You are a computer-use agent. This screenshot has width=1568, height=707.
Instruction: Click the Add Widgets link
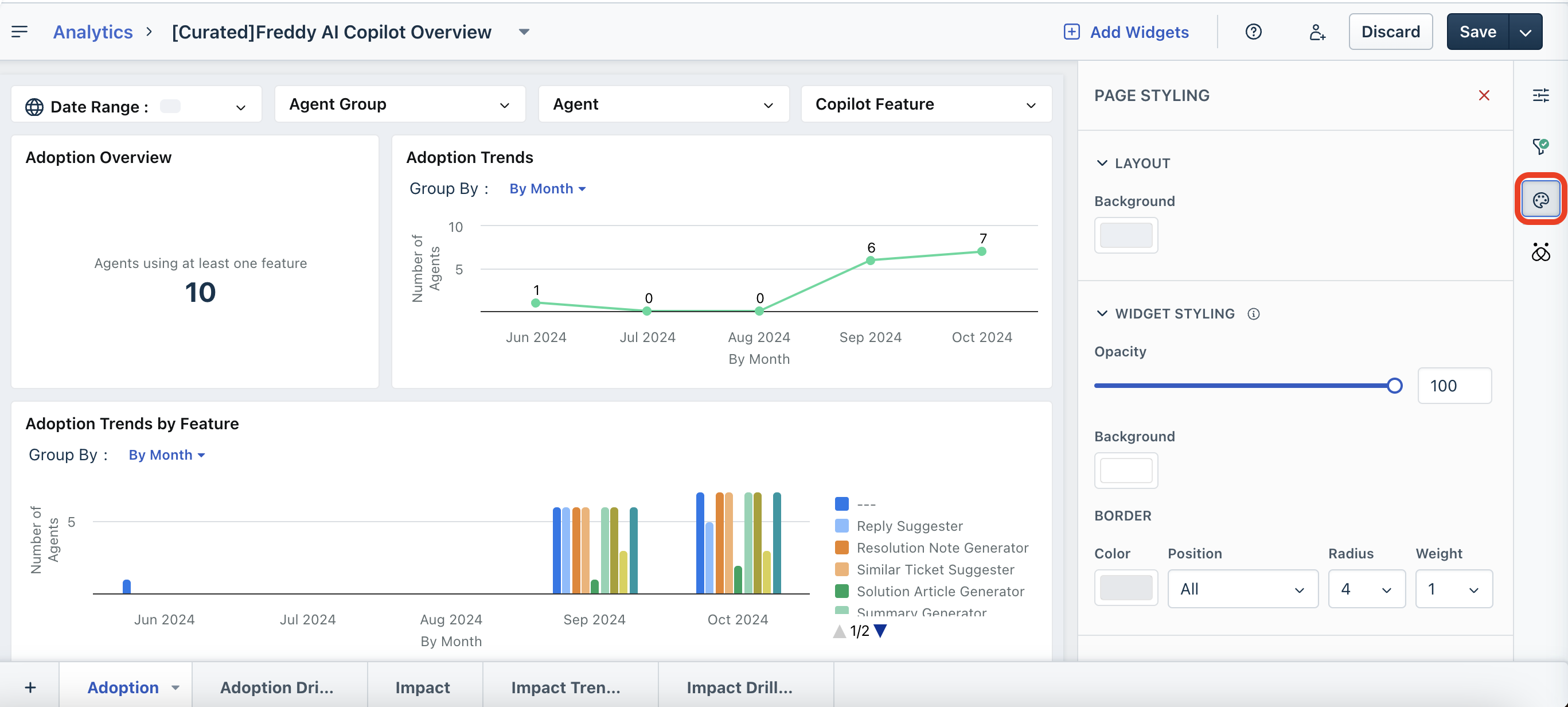tap(1125, 32)
